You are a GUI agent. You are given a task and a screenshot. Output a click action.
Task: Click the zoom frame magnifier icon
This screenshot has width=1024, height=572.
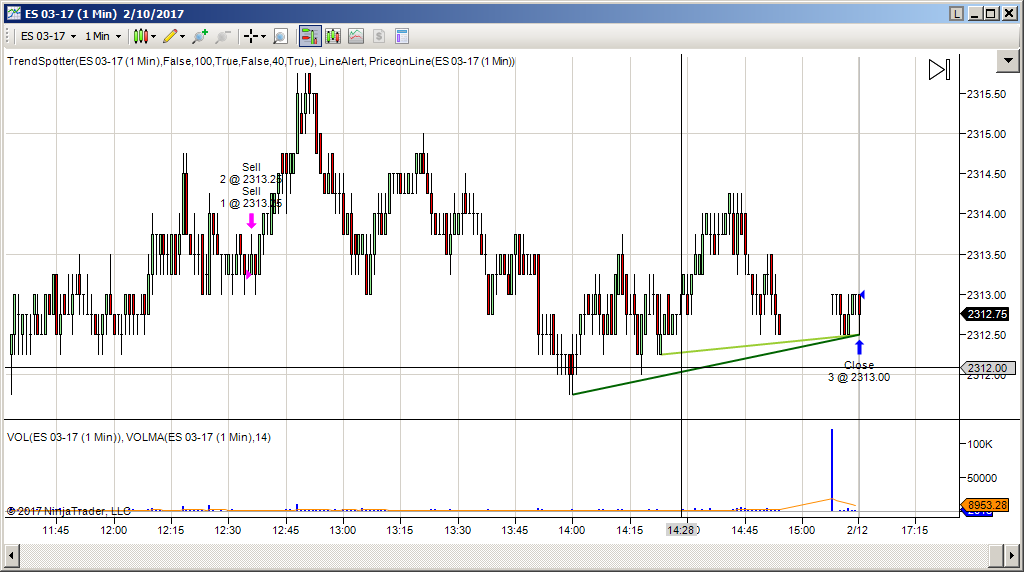coord(280,37)
